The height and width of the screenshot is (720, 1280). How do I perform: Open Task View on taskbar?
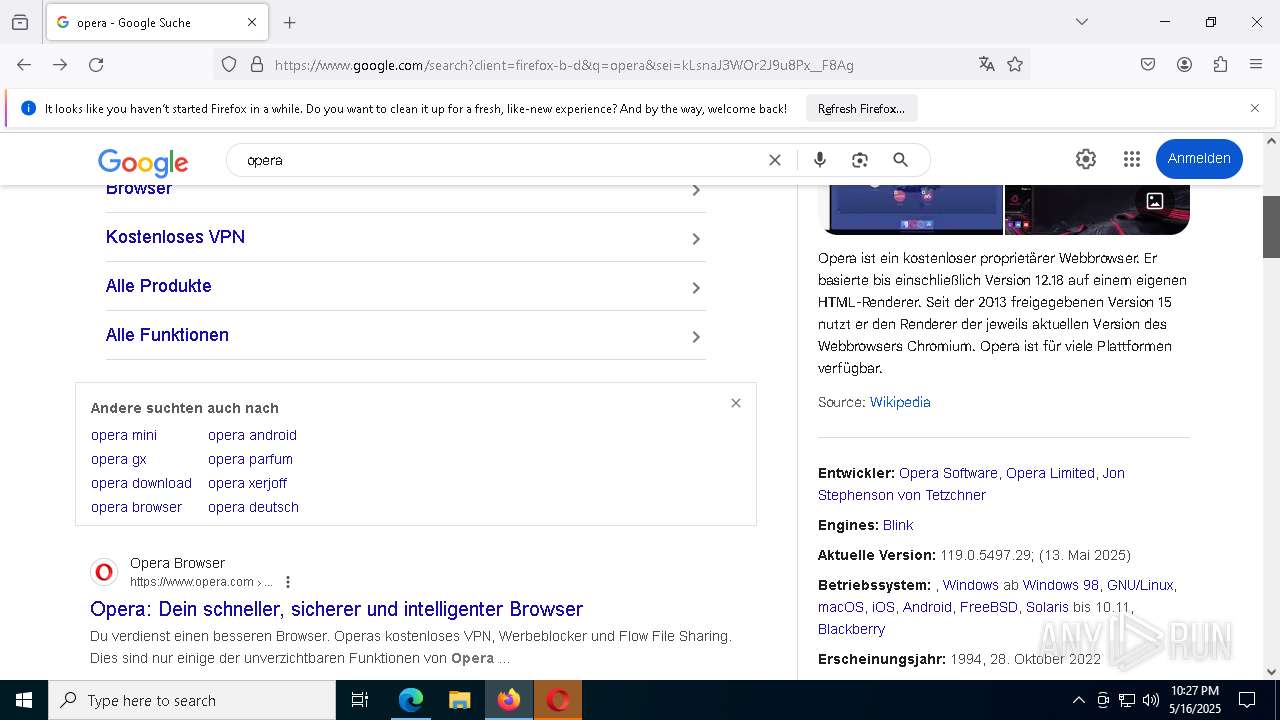click(360, 700)
